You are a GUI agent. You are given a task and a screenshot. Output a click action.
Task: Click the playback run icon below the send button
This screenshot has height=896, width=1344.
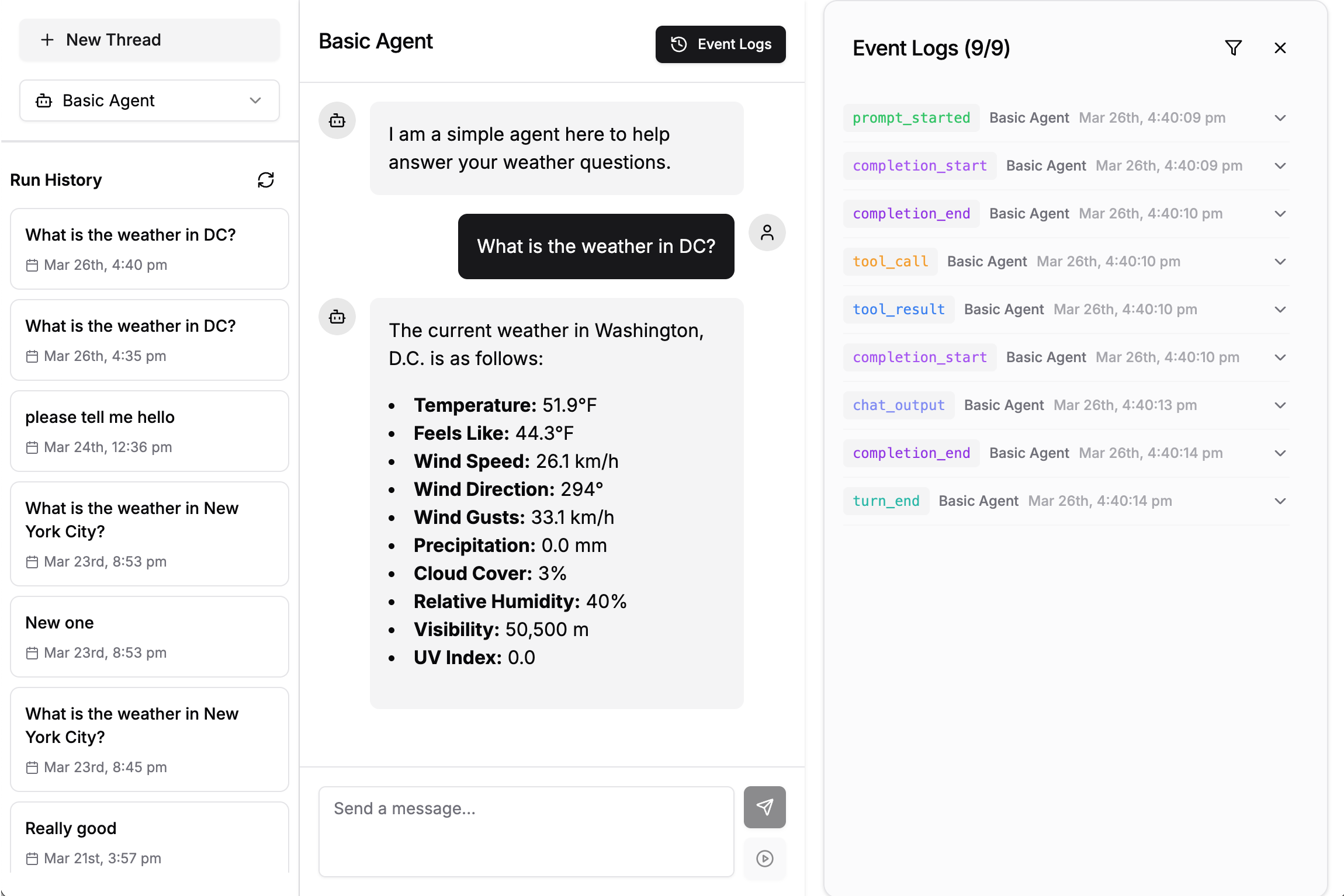pyautogui.click(x=764, y=859)
